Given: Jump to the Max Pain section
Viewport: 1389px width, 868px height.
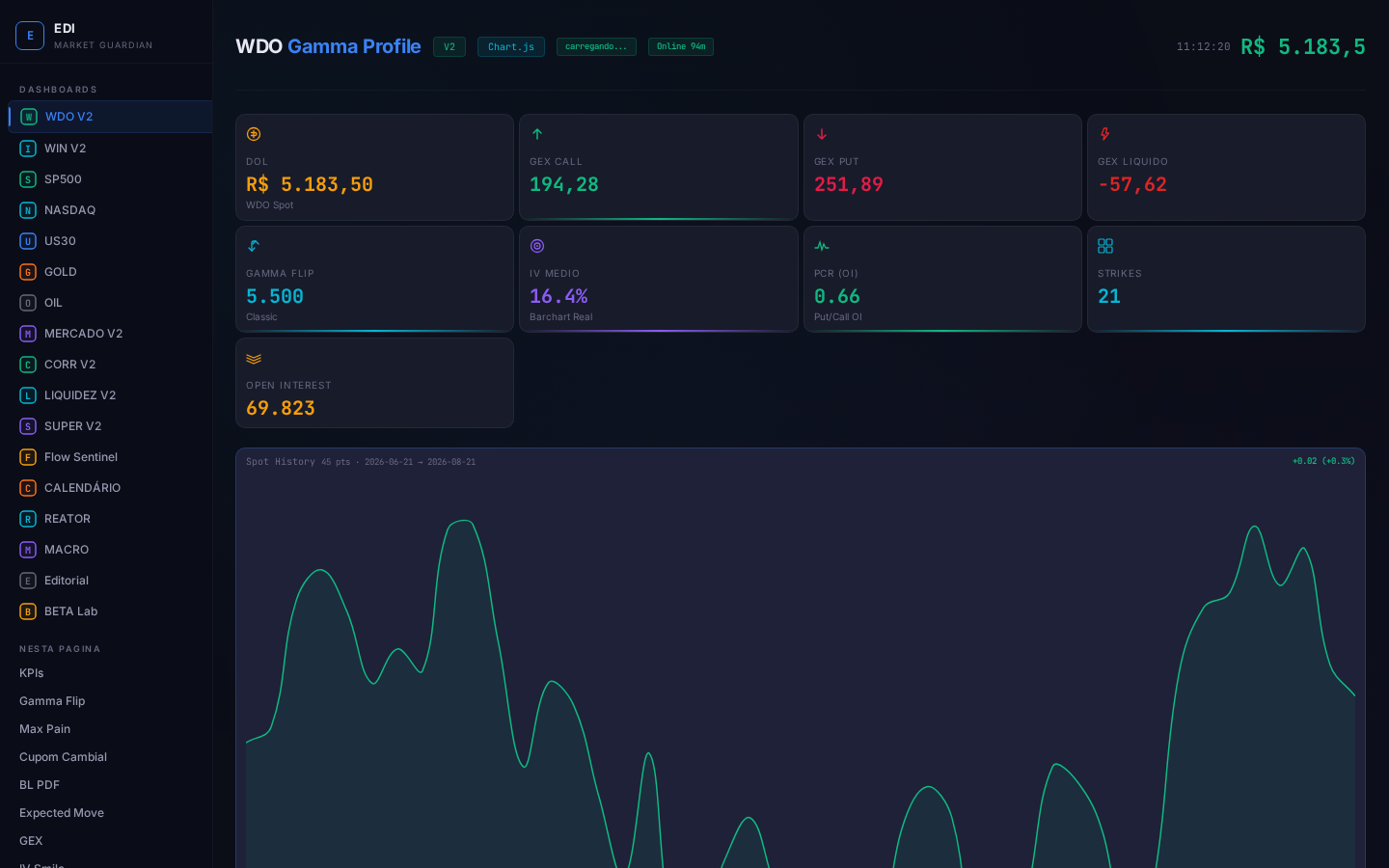Looking at the screenshot, I should coord(44,729).
